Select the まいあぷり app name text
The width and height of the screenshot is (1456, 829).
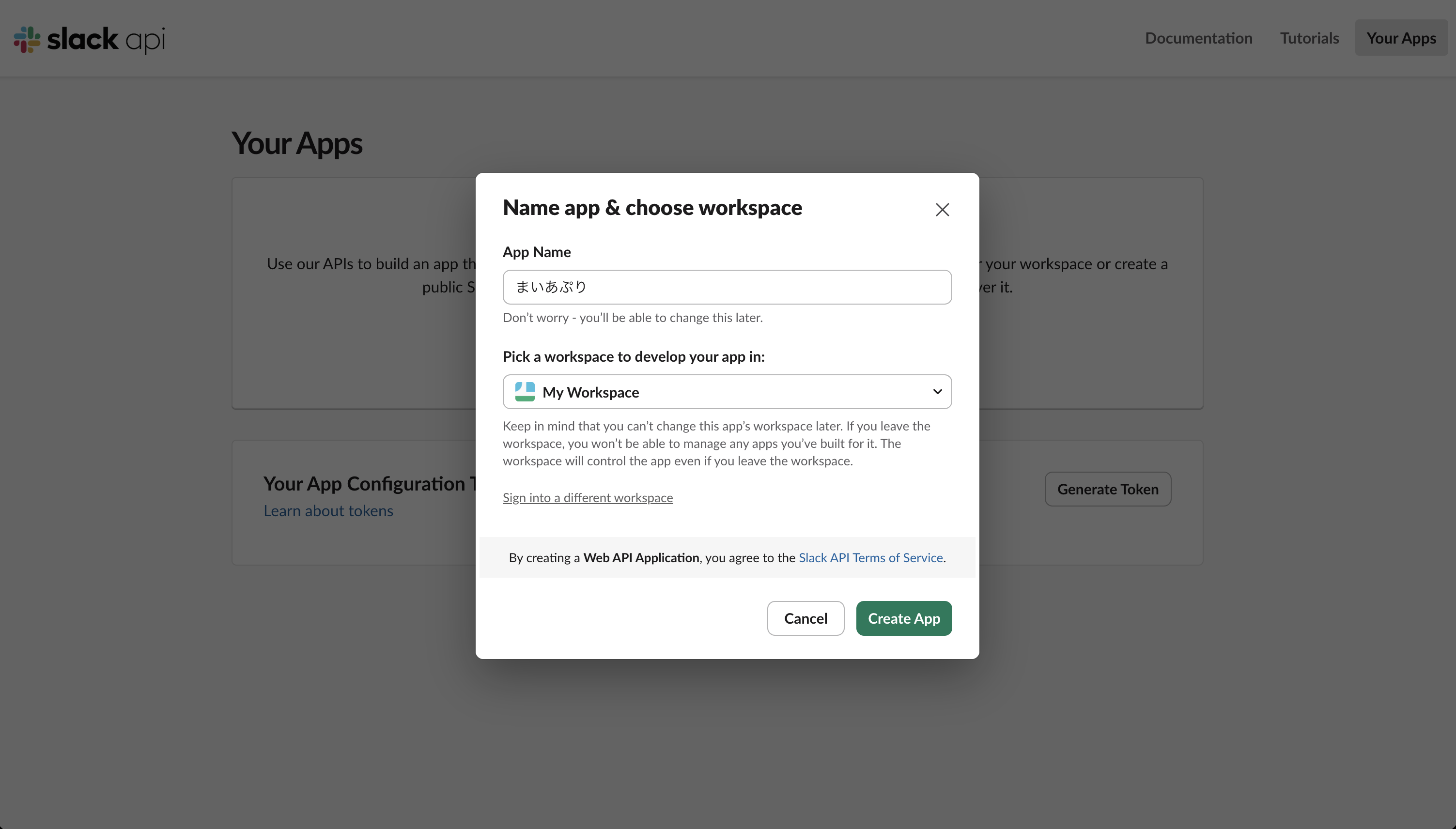[549, 286]
